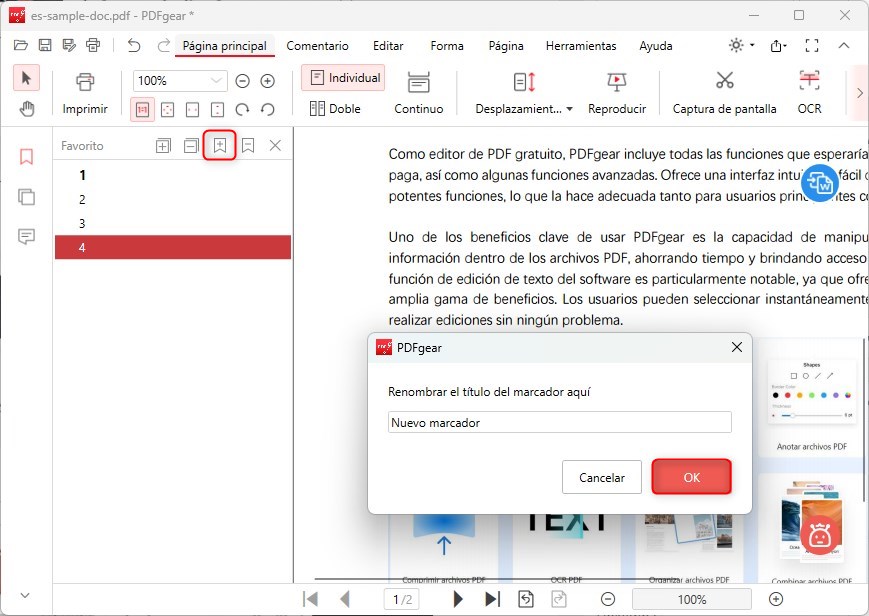This screenshot has width=869, height=616.
Task: Open the AI assistant robot icon
Action: 819,535
